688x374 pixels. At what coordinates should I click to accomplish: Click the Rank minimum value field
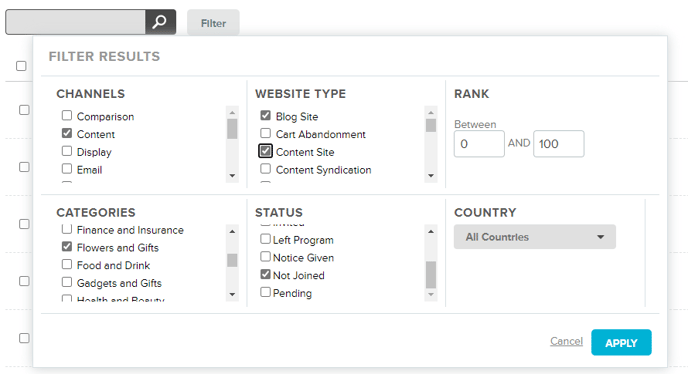tap(479, 144)
